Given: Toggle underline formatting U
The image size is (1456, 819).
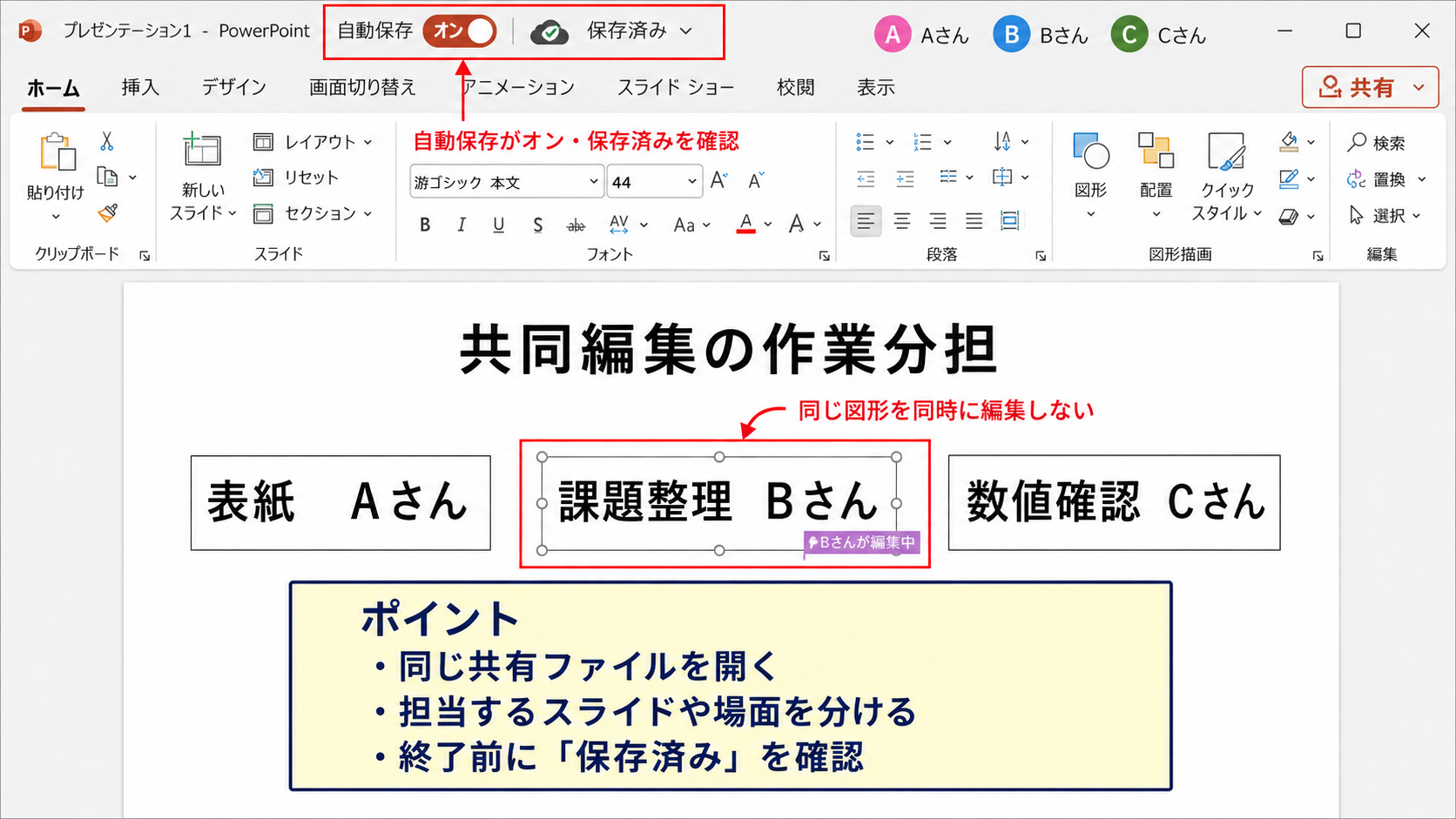Looking at the screenshot, I should (x=498, y=225).
